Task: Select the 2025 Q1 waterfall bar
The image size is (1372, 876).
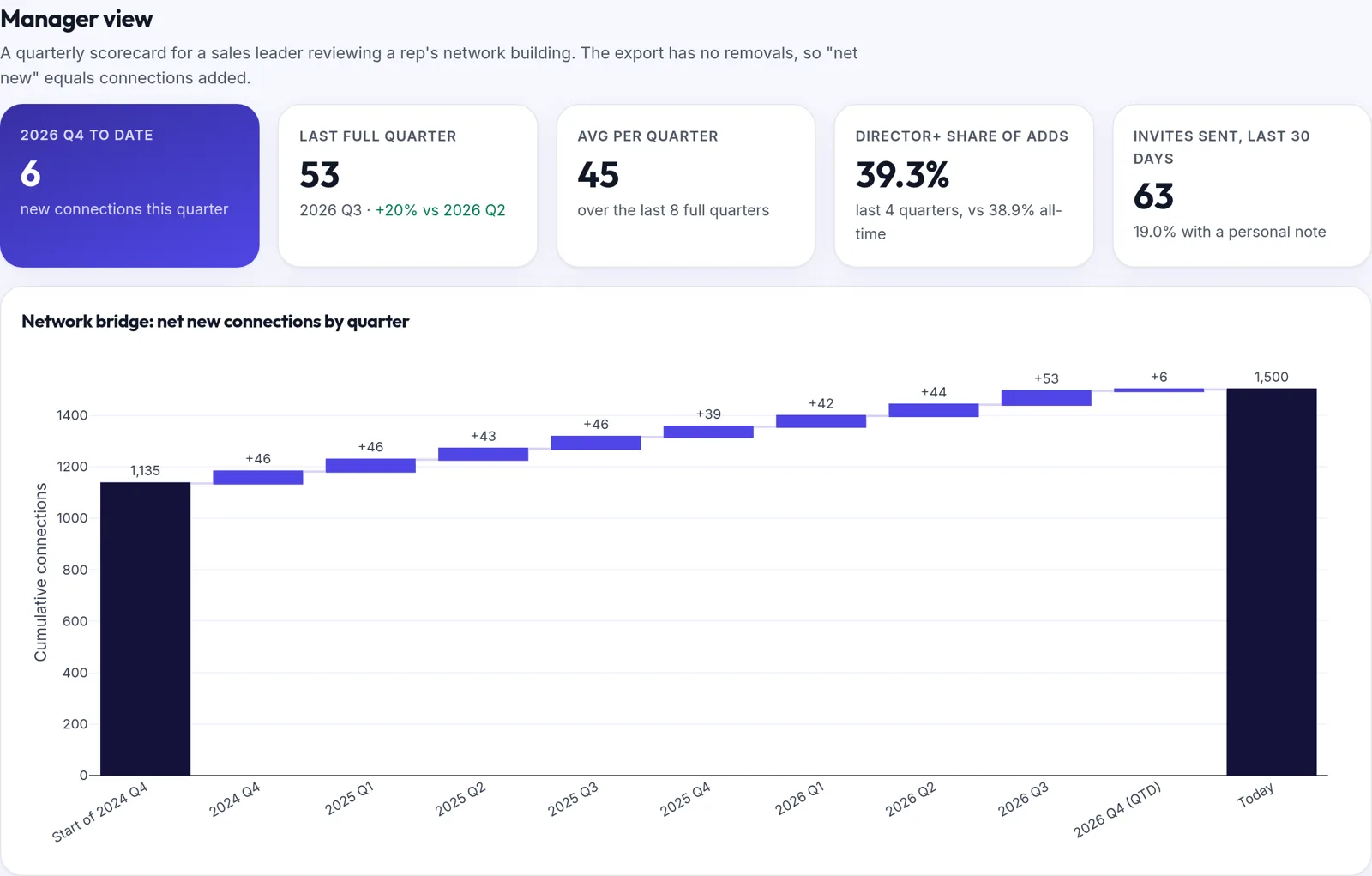Action: coord(370,465)
